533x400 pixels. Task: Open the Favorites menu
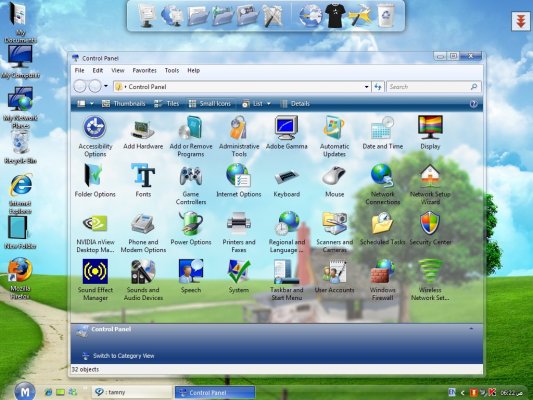click(x=144, y=70)
